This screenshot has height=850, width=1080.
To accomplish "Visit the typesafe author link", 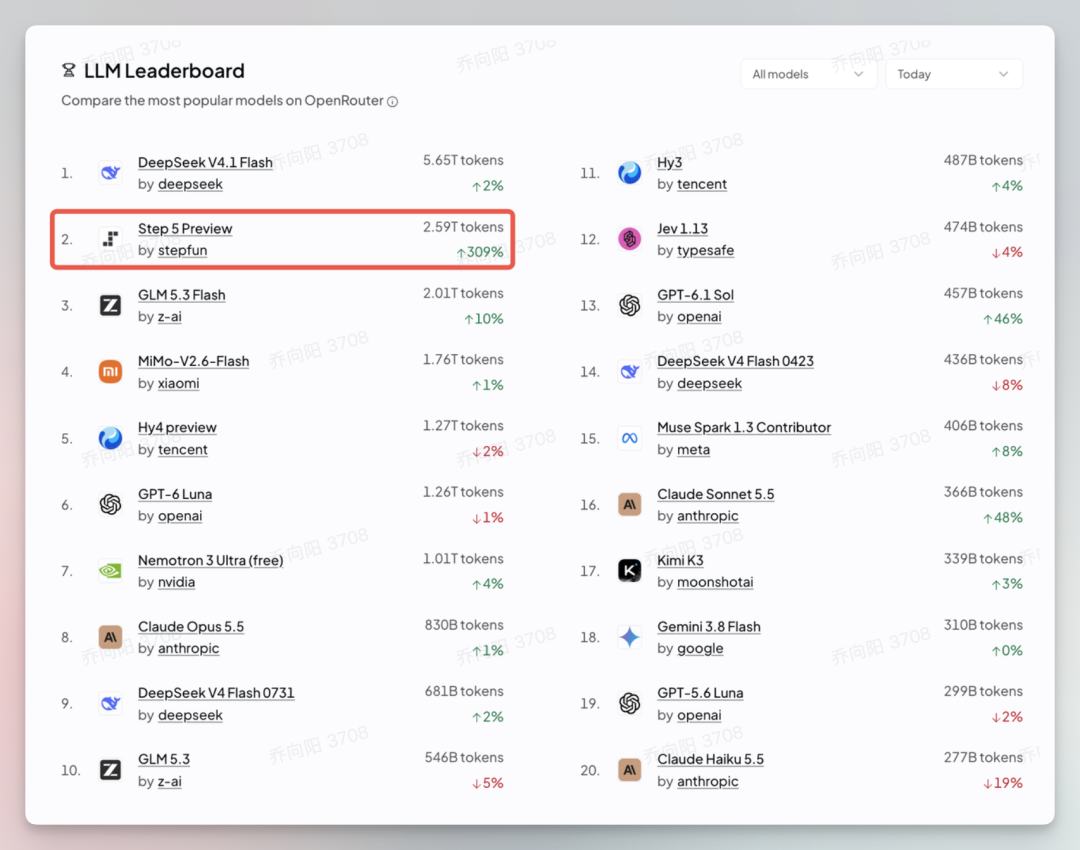I will (x=705, y=250).
